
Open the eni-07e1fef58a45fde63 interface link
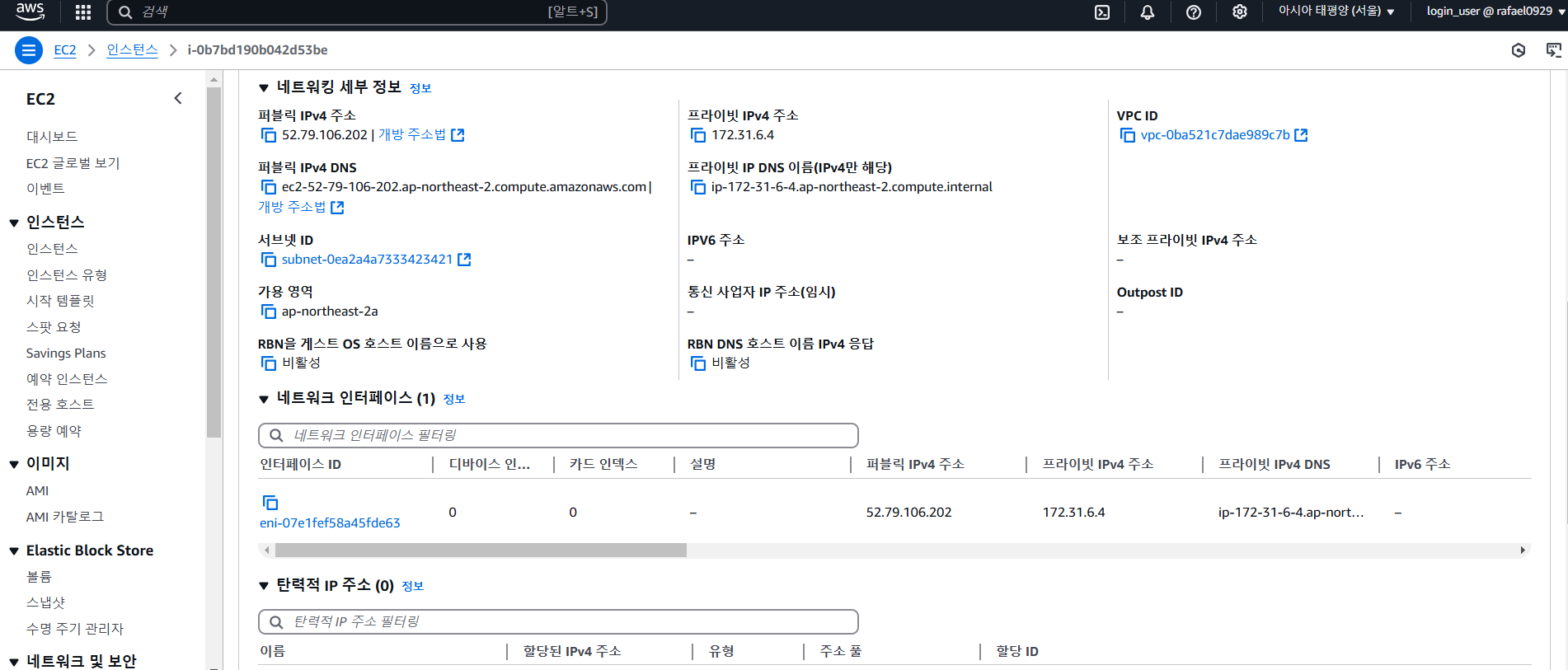pos(330,523)
